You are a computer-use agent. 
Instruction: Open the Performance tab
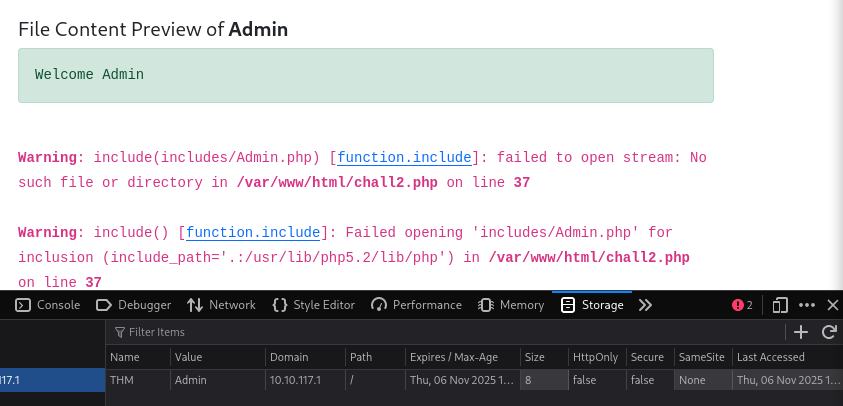tap(416, 305)
